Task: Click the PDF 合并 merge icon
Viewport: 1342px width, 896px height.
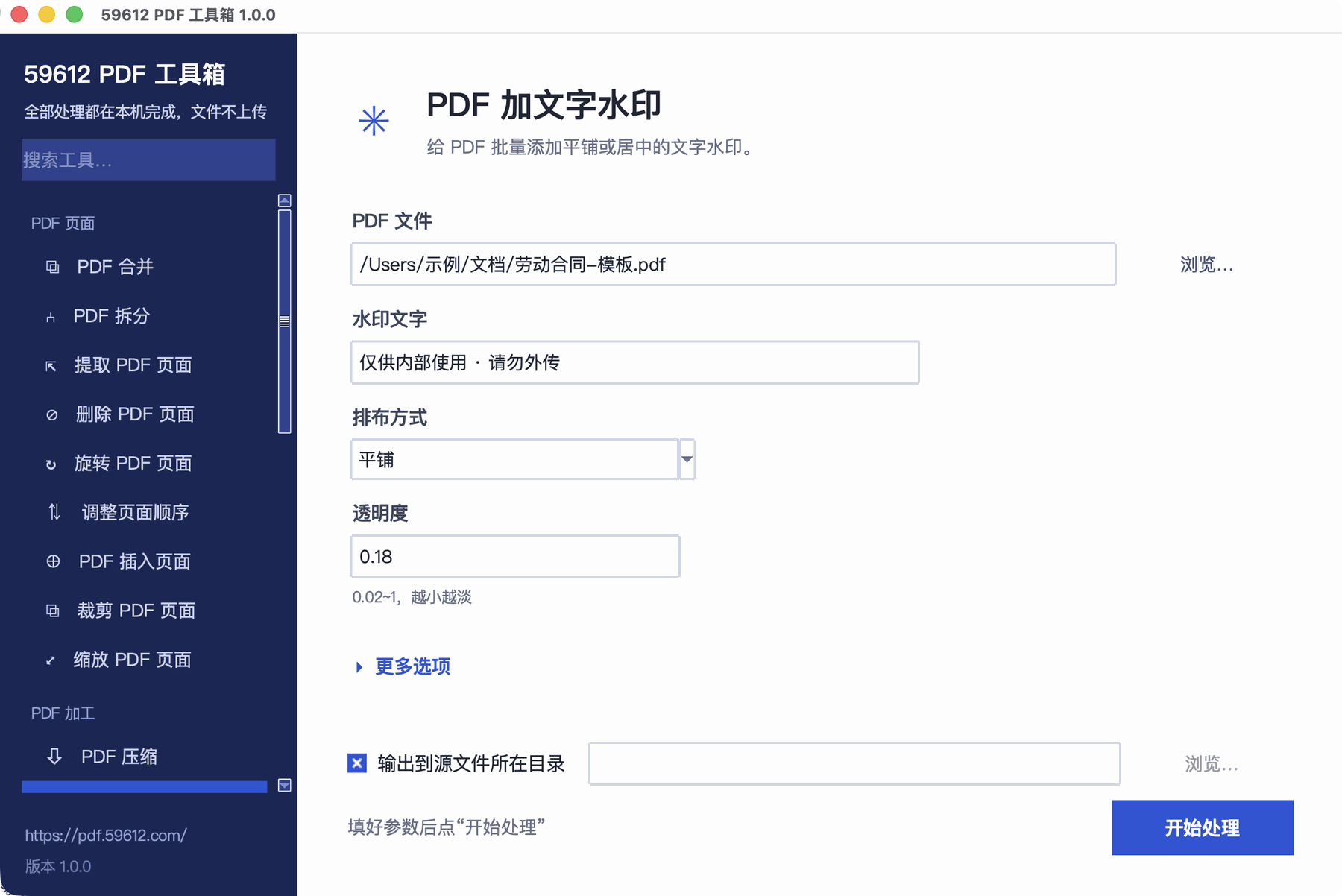Action: click(x=52, y=267)
